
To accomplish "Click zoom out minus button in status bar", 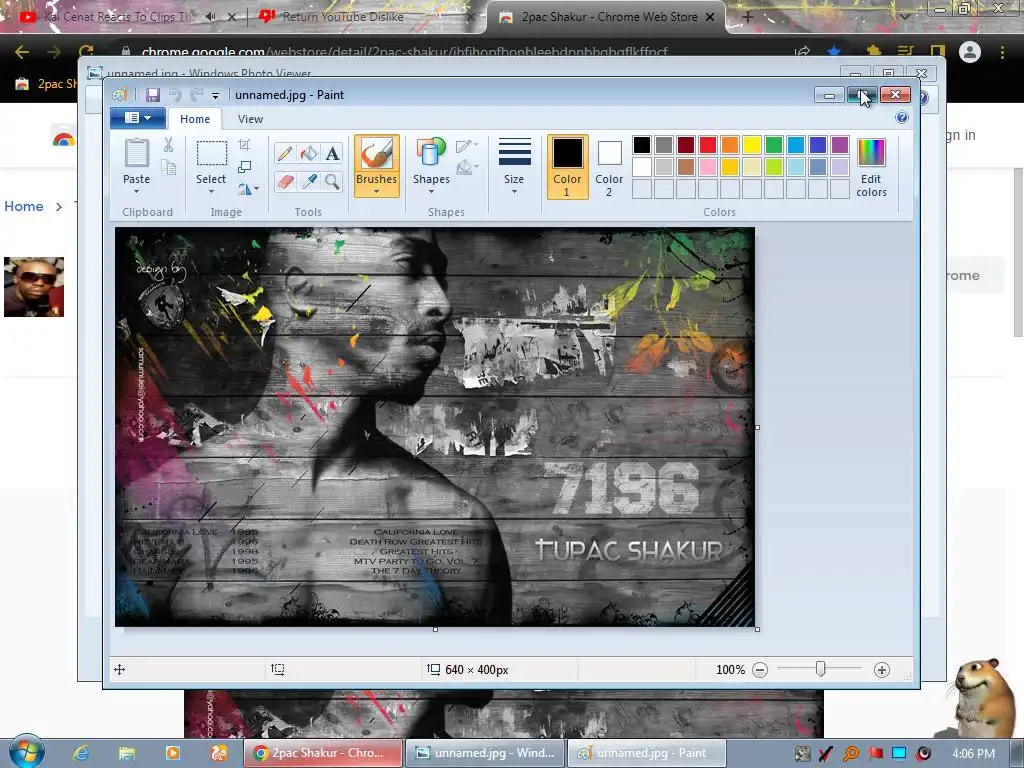I will 760,669.
